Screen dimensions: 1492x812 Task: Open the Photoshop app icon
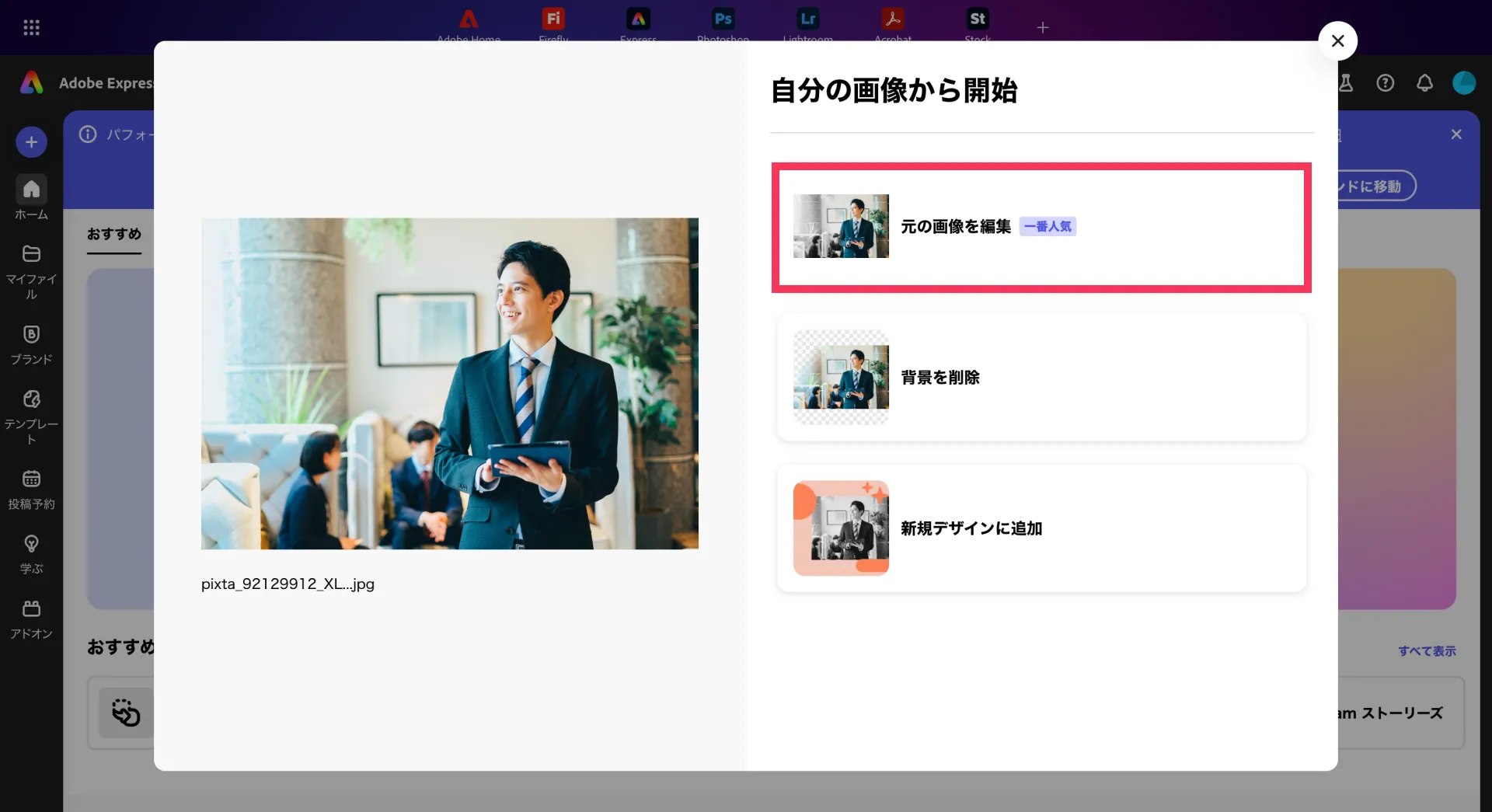click(x=723, y=19)
